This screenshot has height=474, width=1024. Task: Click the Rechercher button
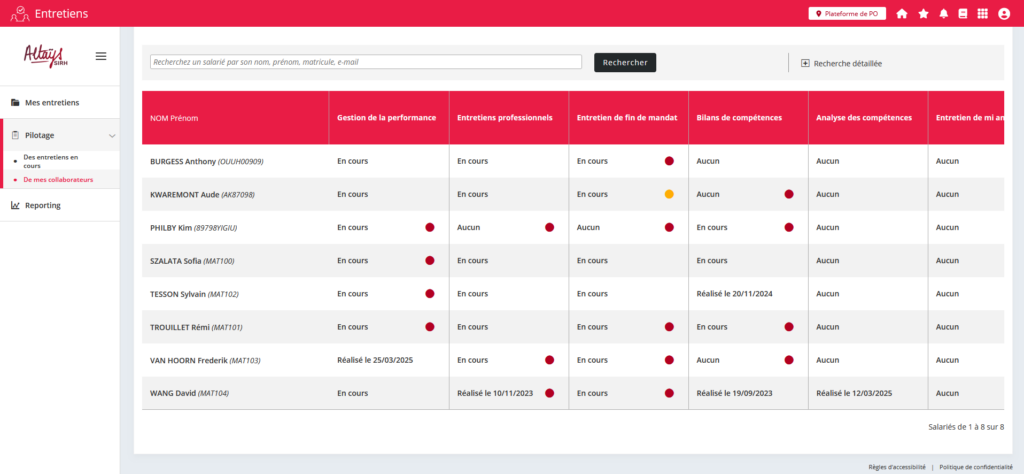(x=624, y=62)
